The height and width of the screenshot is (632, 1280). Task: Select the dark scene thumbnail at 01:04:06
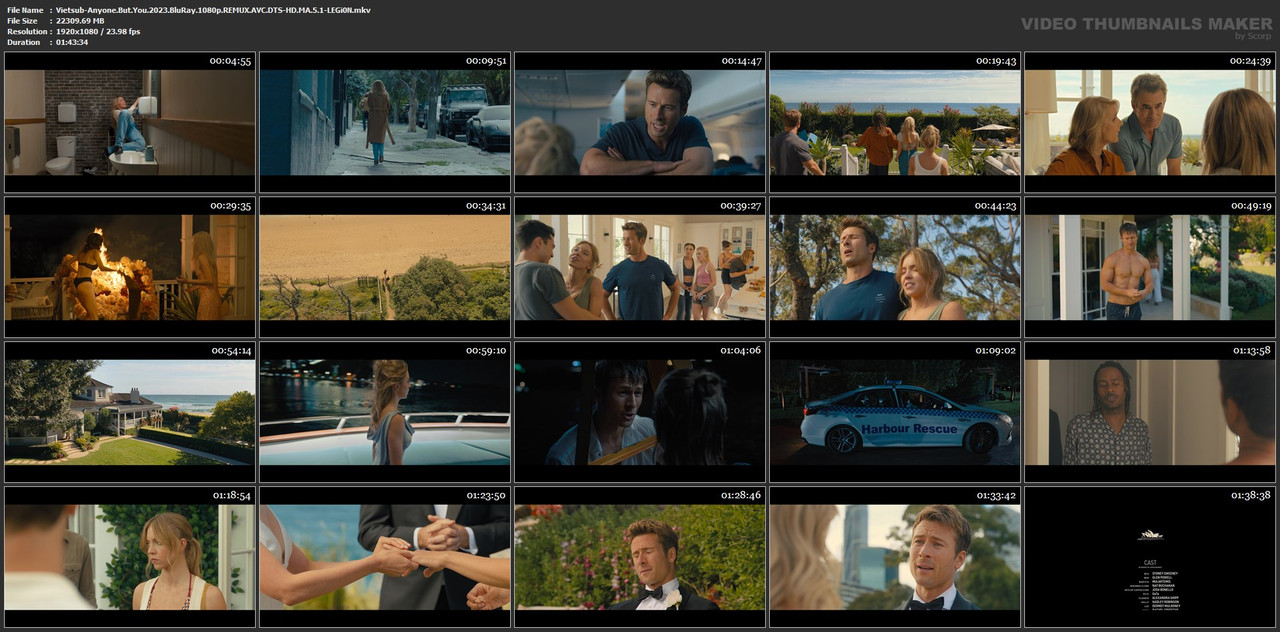point(640,412)
